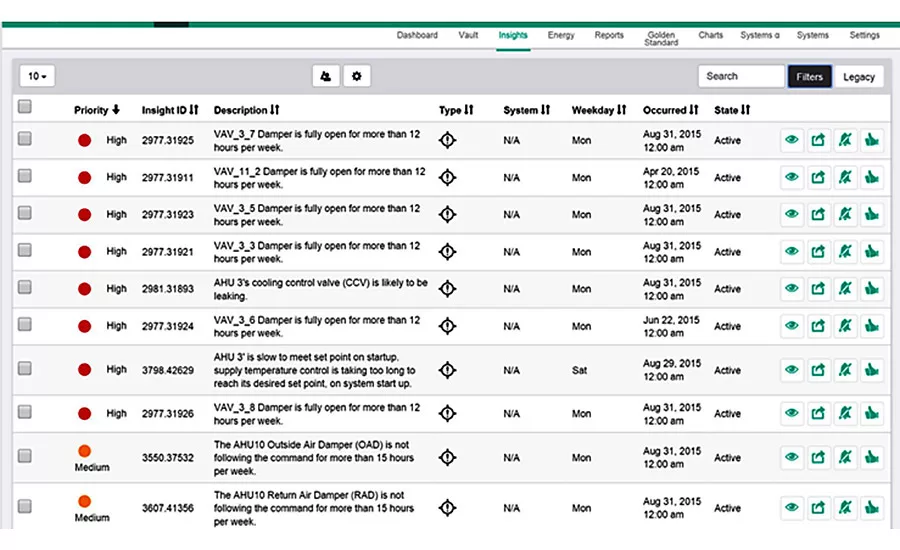Thumbs up the AHU10 Return Air Damper insight
Screen dimensions: 900x550
click(x=872, y=508)
